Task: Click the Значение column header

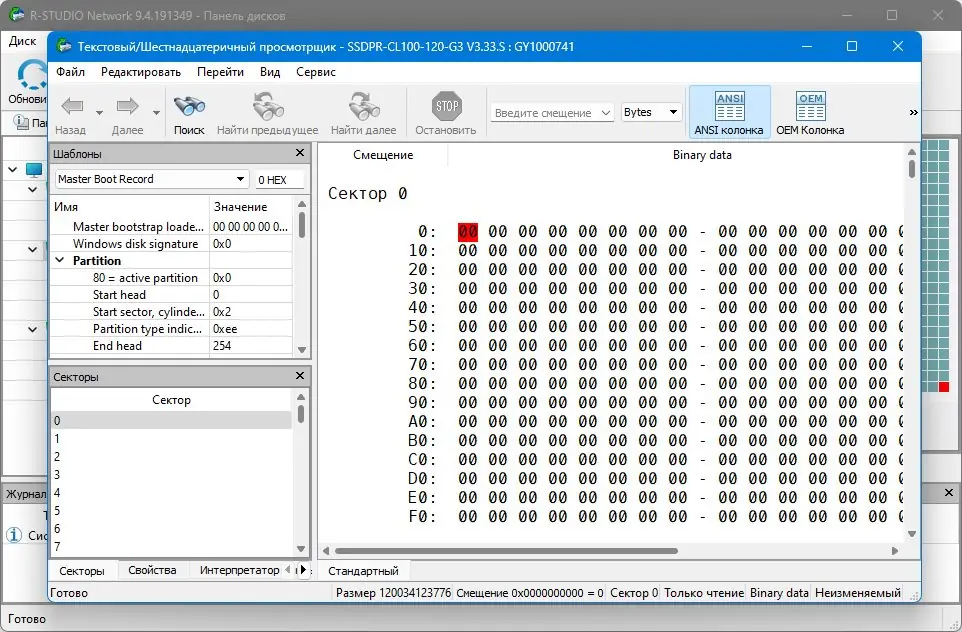Action: pos(251,207)
